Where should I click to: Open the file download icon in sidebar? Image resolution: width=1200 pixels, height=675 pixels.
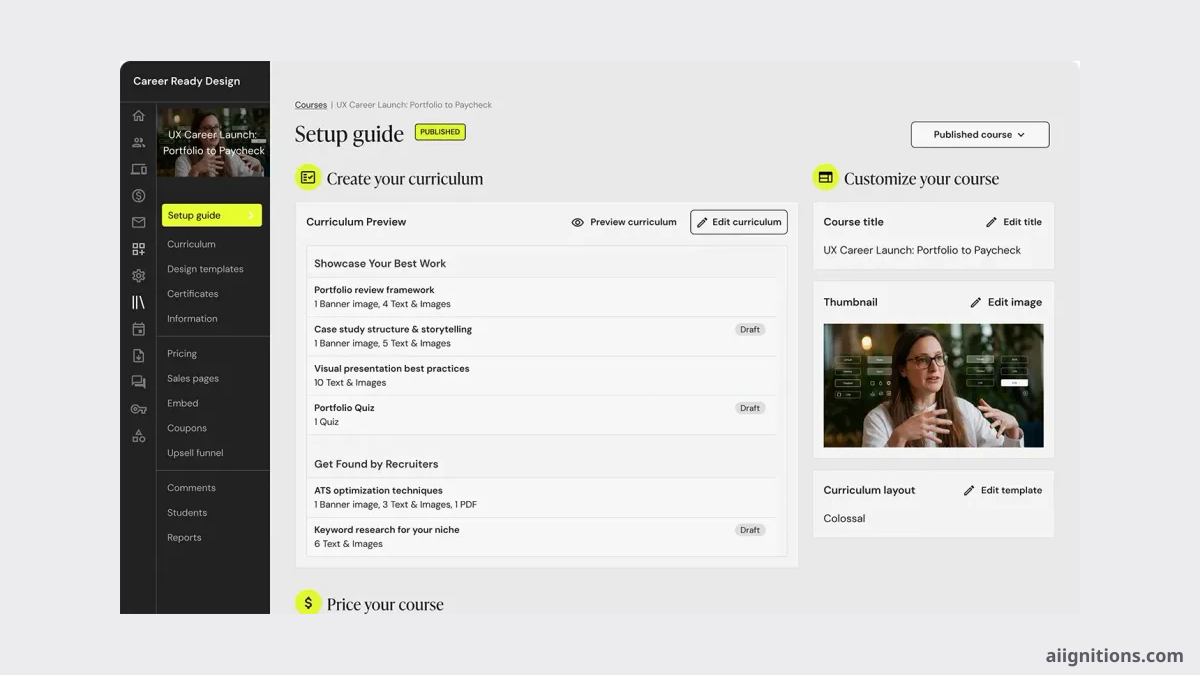(x=138, y=356)
